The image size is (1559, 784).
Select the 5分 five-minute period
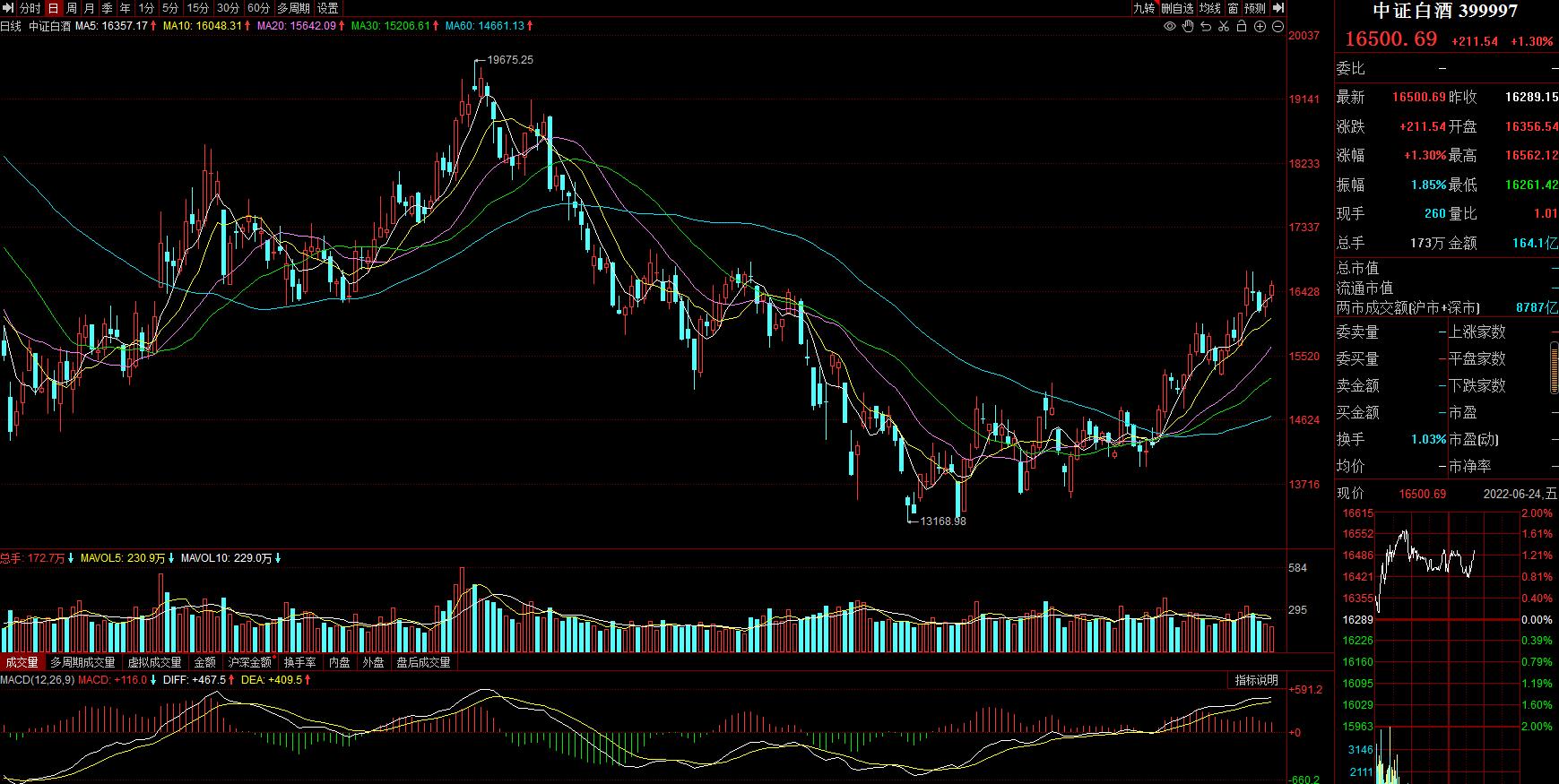point(170,8)
